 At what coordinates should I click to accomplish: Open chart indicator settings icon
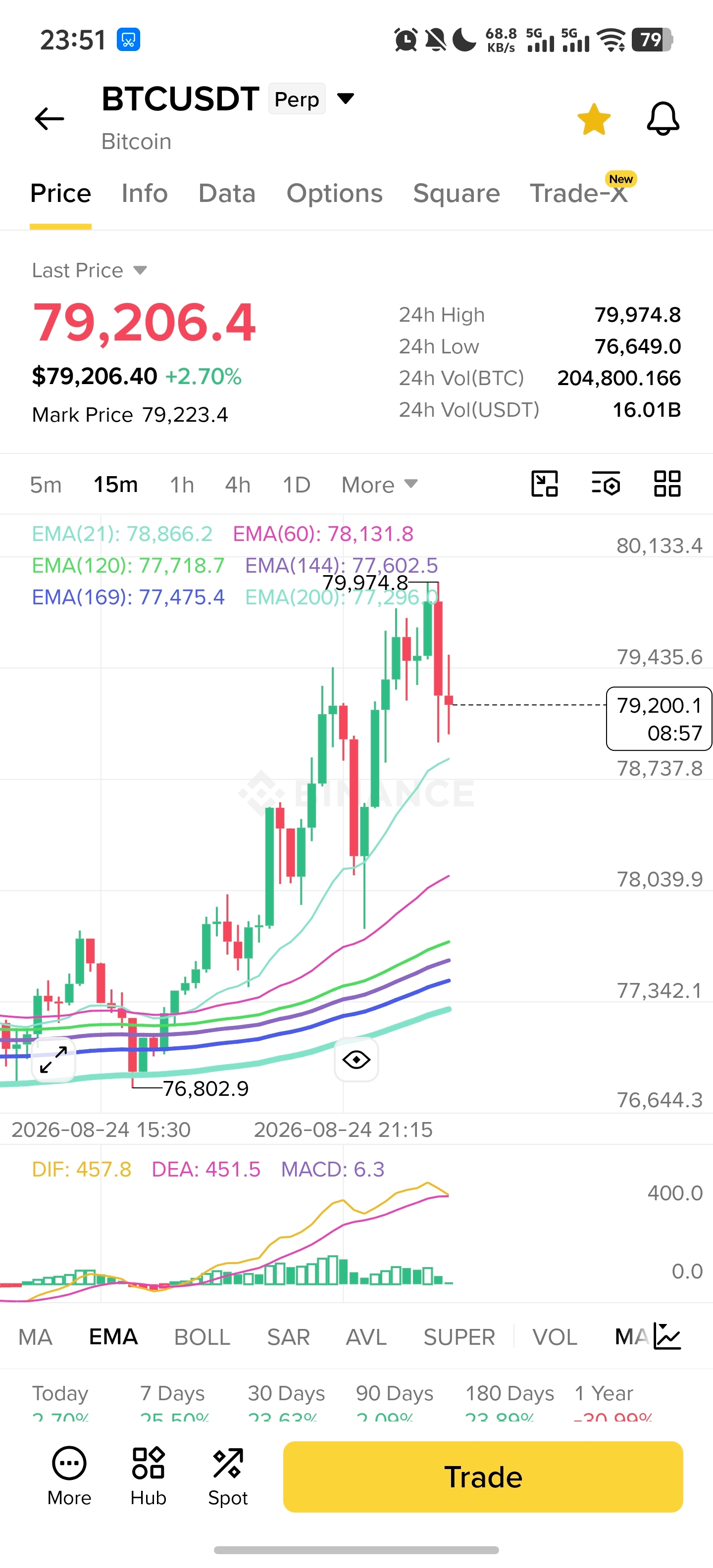tap(606, 484)
